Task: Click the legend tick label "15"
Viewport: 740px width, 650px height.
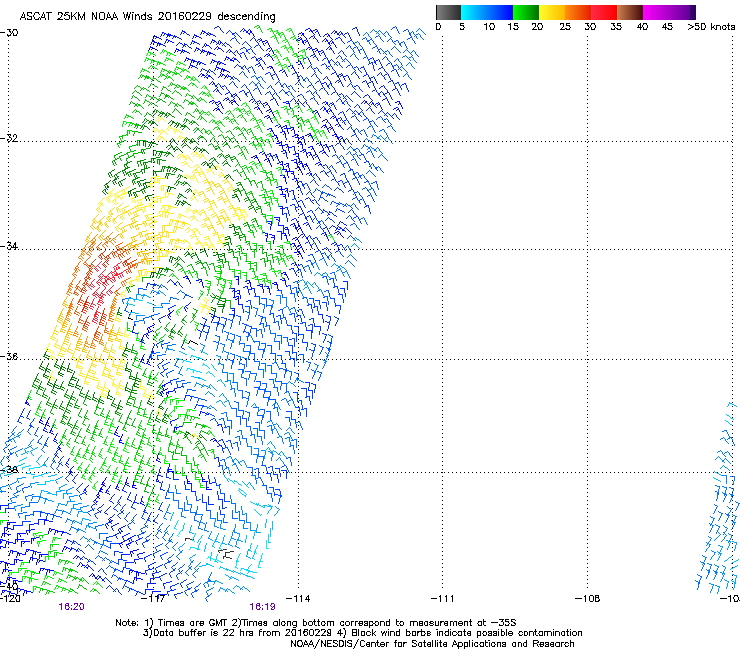Action: pos(513,27)
